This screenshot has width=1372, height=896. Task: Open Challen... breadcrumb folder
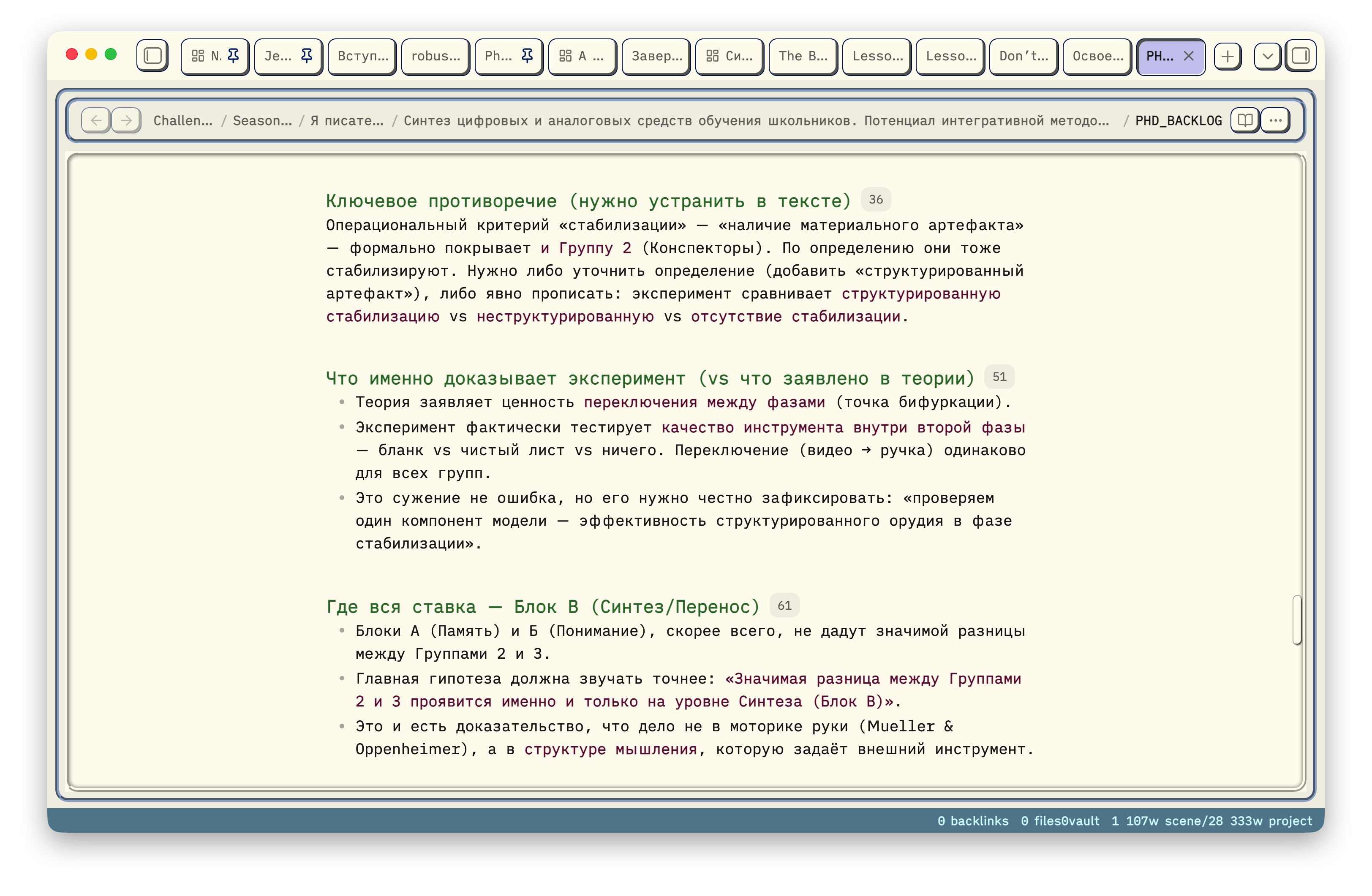(x=183, y=120)
